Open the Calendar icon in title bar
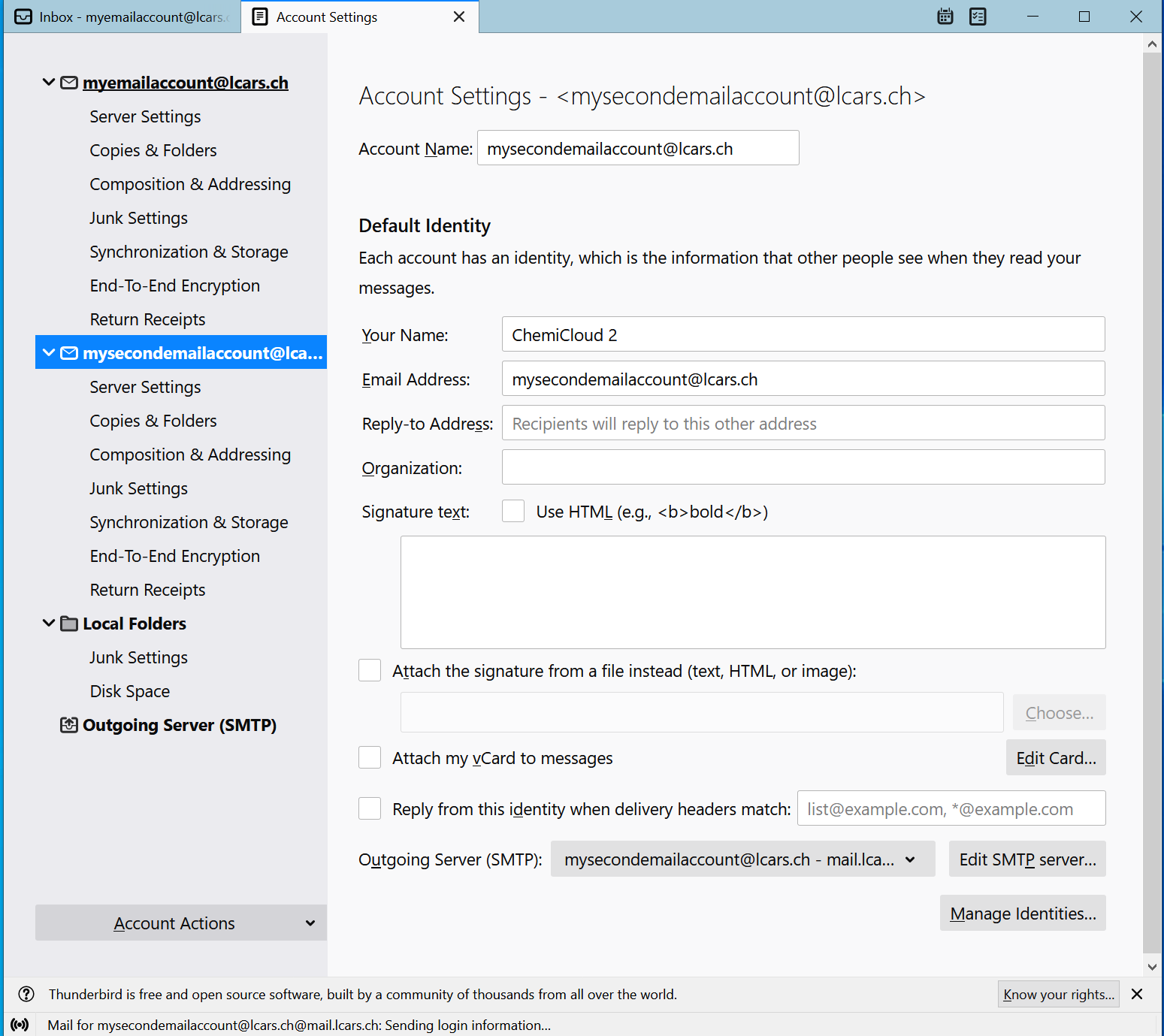 tap(945, 17)
